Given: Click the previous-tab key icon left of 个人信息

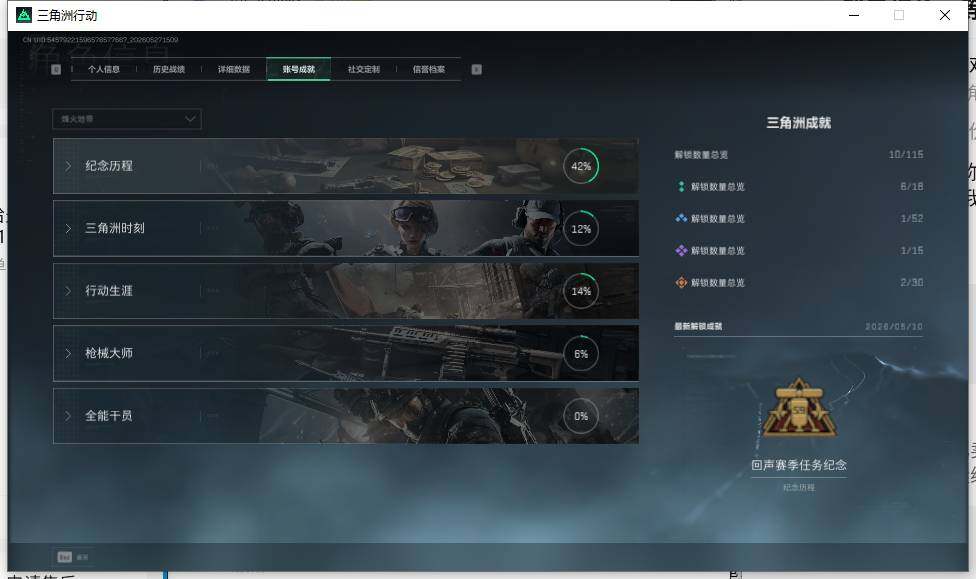Looking at the screenshot, I should [56, 69].
